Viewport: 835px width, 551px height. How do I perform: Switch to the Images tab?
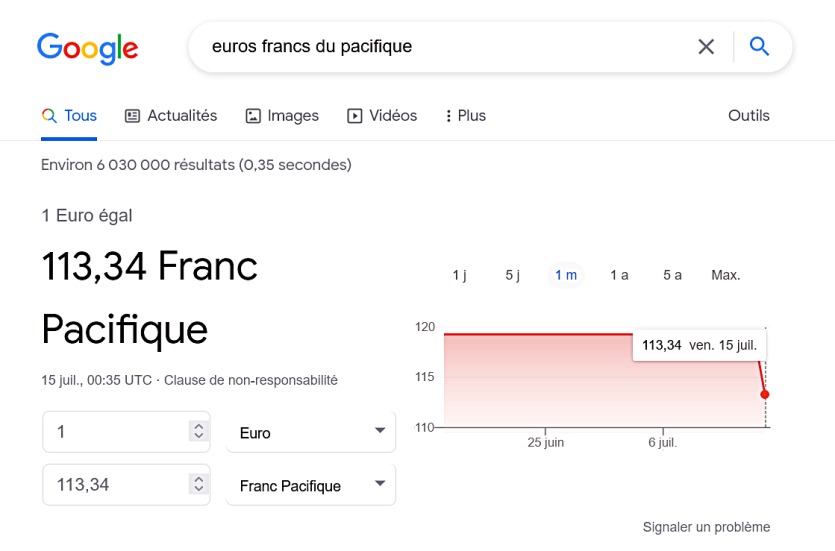[282, 115]
